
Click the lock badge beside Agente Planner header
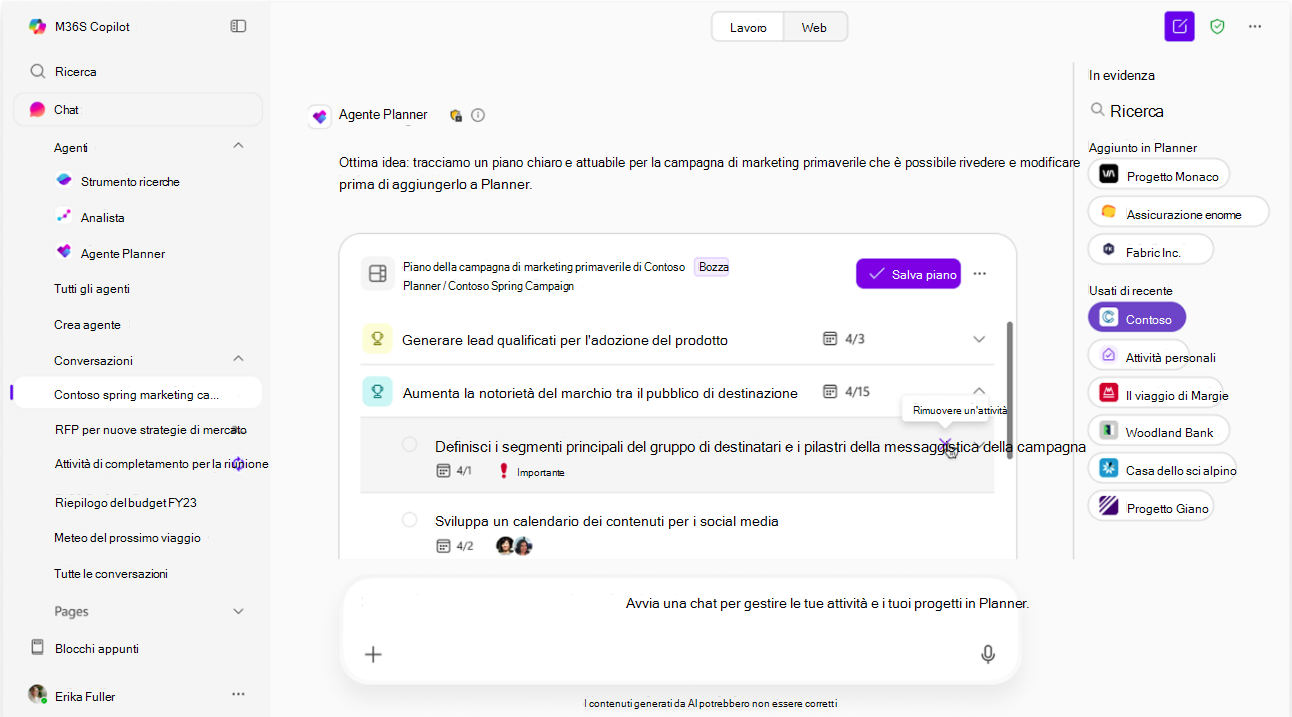point(456,115)
